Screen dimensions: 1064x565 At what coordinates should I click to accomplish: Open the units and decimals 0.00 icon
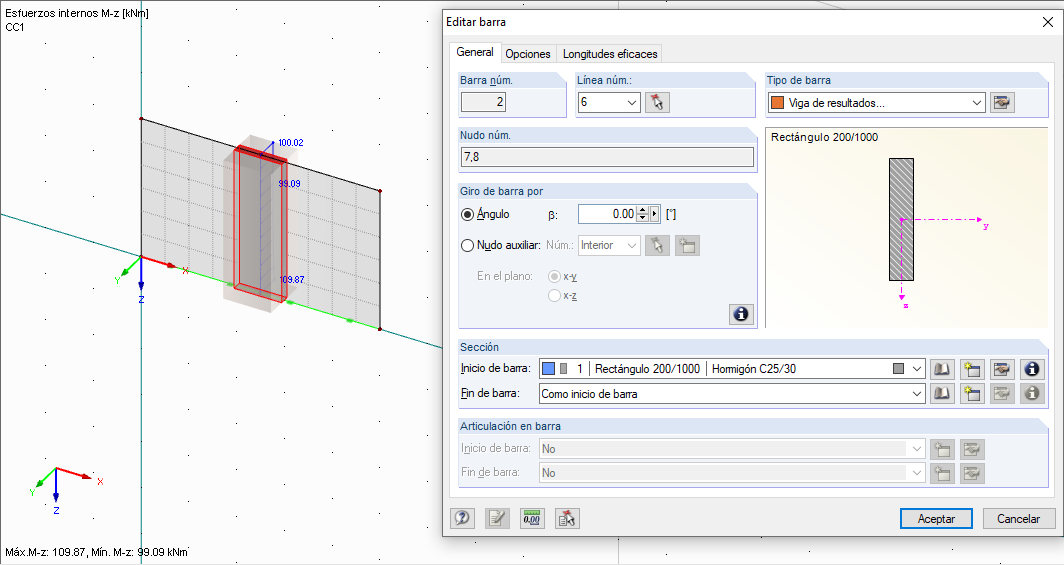(x=532, y=518)
